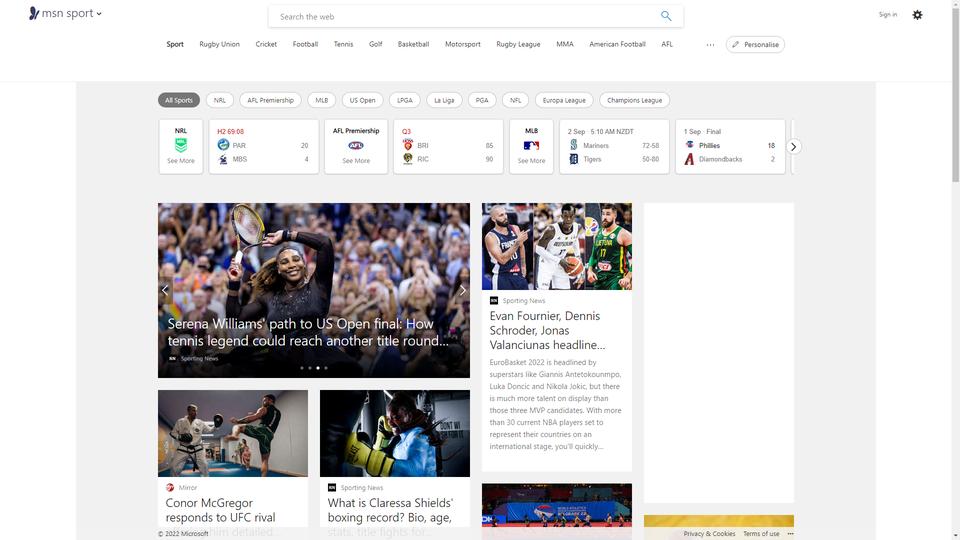960x540 pixels.
Task: Click Sporting News icon above Evan Fournier
Action: point(494,301)
